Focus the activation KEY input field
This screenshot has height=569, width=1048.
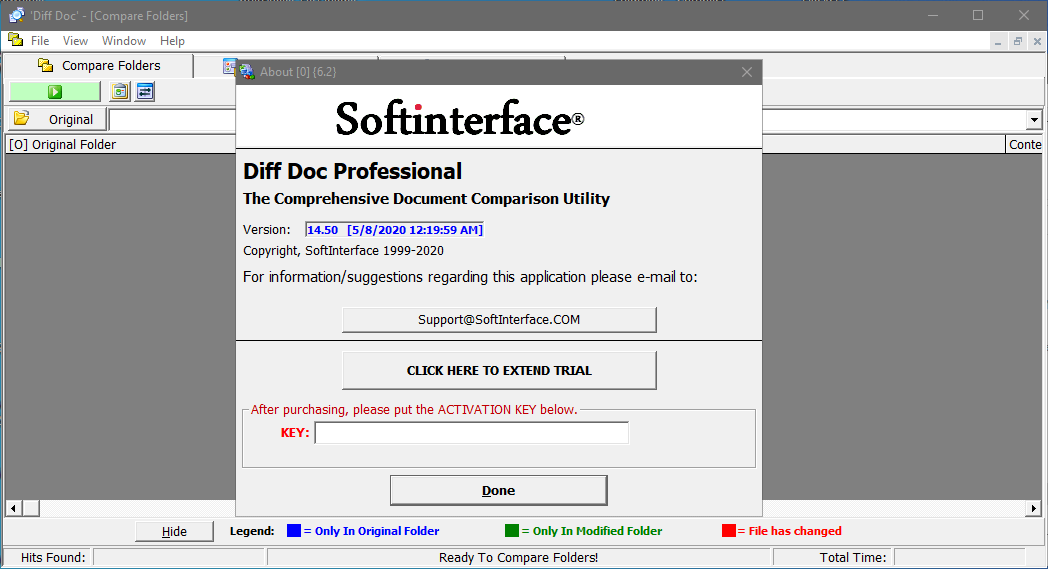tap(471, 433)
